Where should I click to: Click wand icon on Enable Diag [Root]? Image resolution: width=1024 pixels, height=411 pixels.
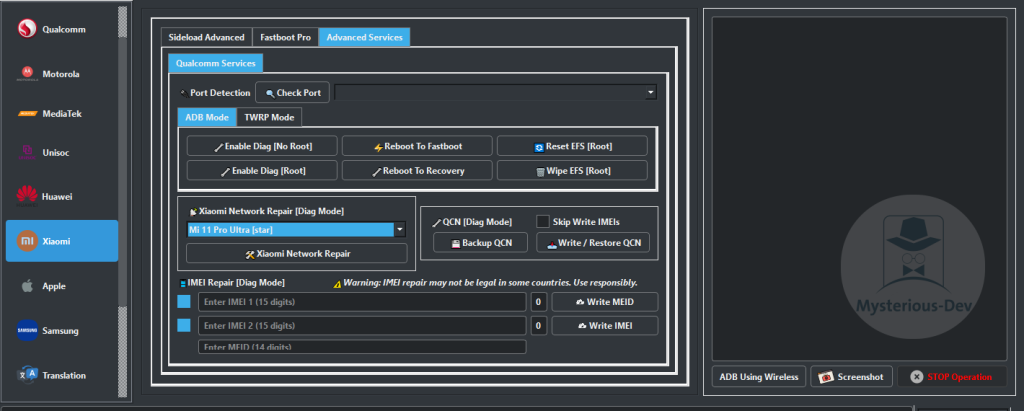coord(225,172)
